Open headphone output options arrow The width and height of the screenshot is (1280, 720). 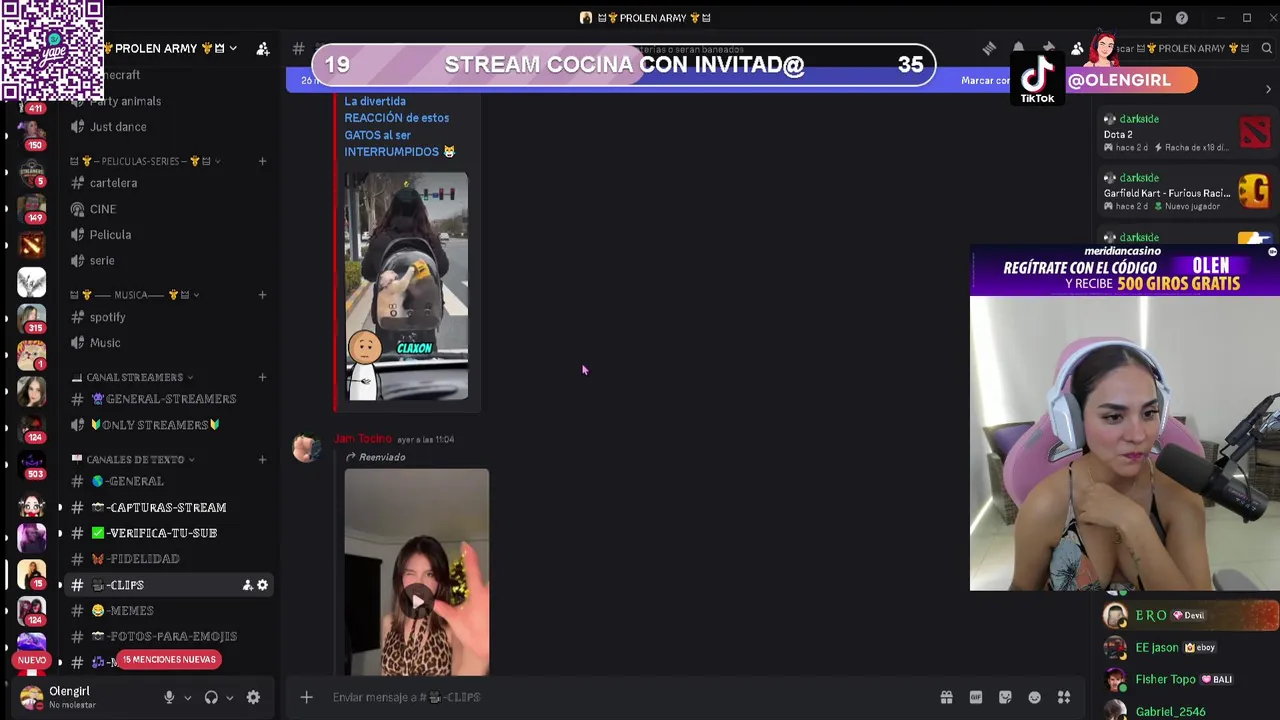tap(229, 698)
